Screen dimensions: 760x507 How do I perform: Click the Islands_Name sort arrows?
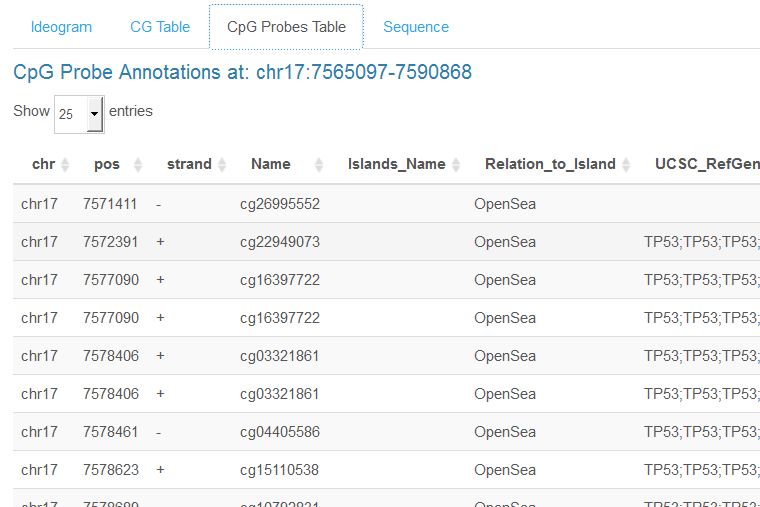pos(456,165)
